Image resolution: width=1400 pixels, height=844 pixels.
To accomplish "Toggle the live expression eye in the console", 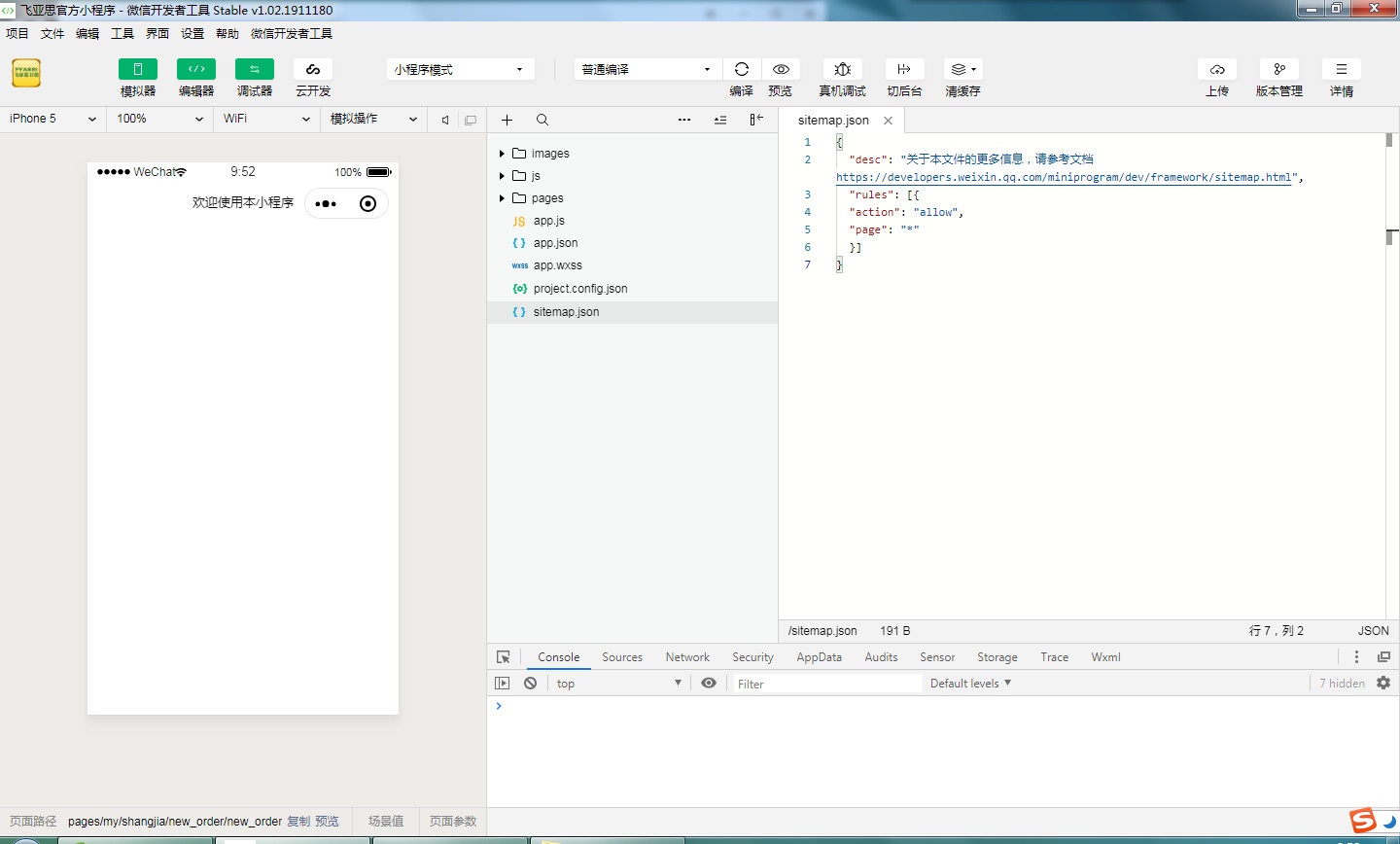I will point(709,684).
